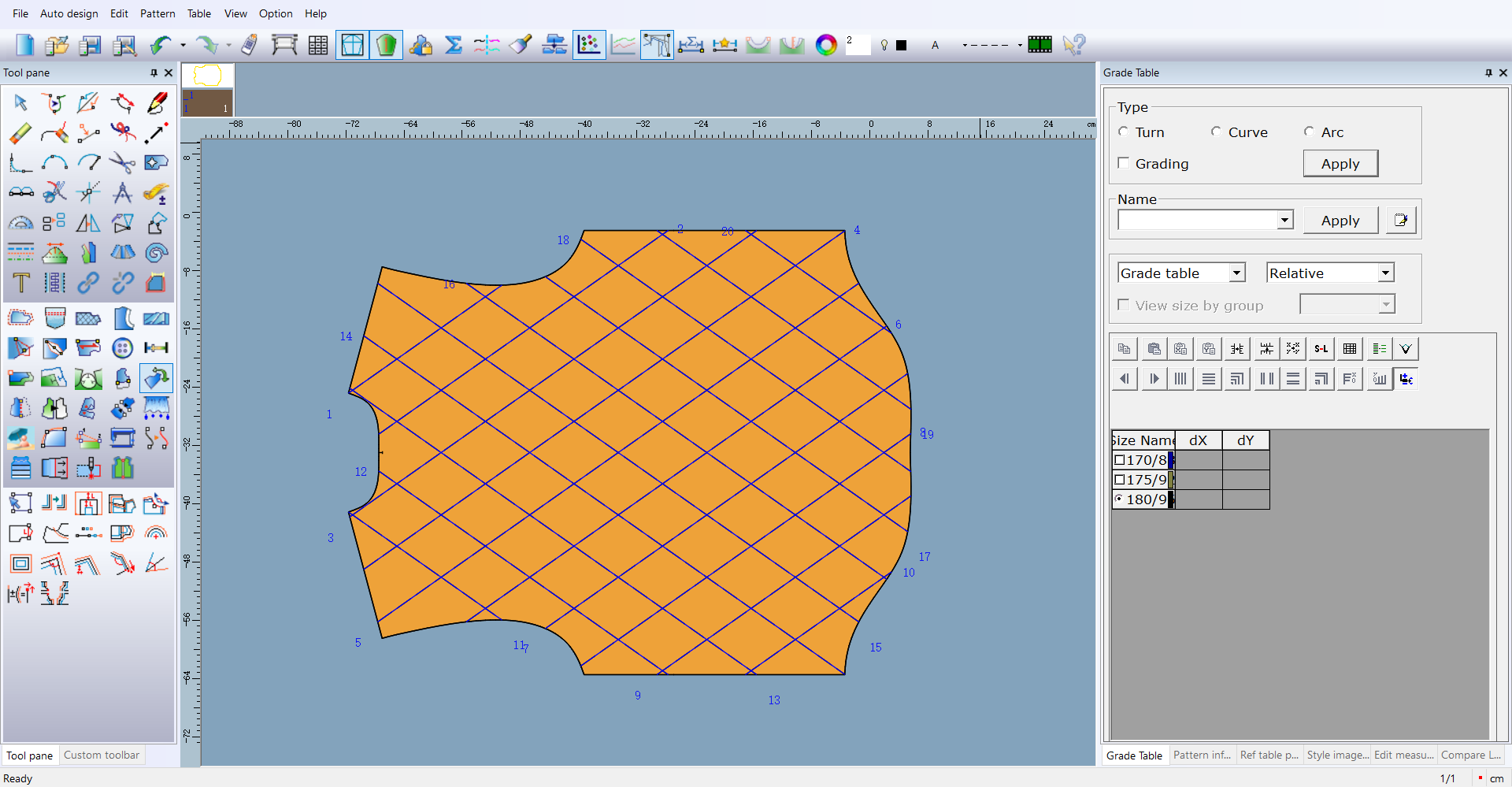Open the View size by group dropdown

(1387, 304)
